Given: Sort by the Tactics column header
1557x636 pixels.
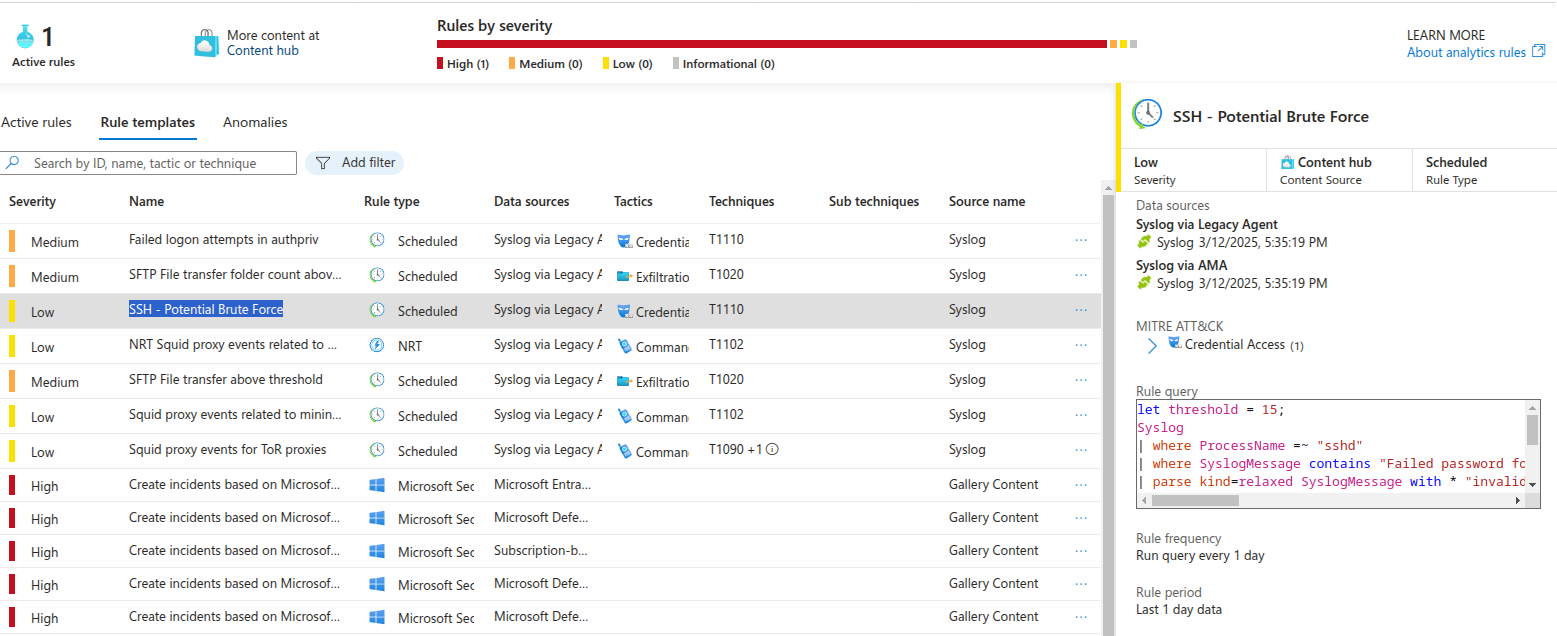Looking at the screenshot, I should point(633,201).
